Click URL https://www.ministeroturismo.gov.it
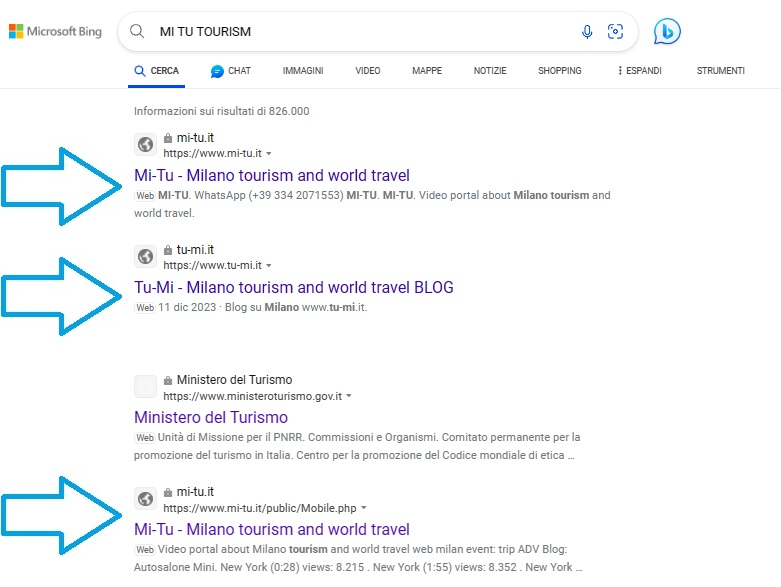This screenshot has height=587, width=781. click(253, 396)
